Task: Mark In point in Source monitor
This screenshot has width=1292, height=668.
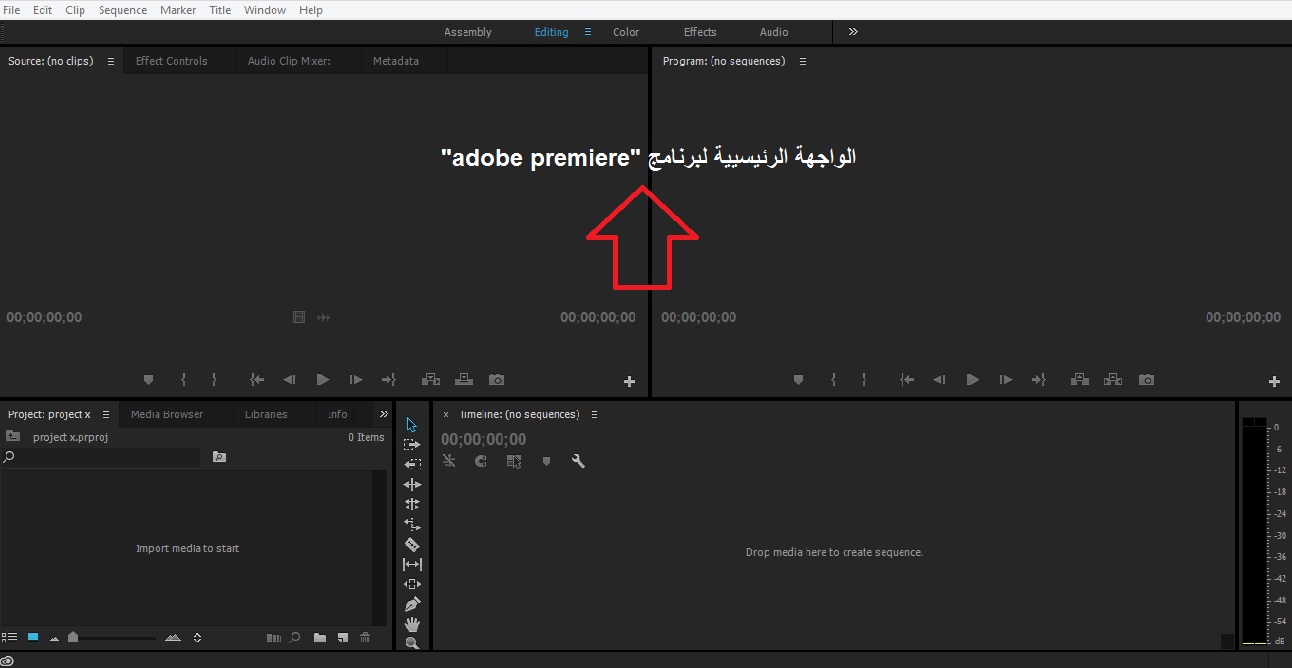Action: (183, 380)
